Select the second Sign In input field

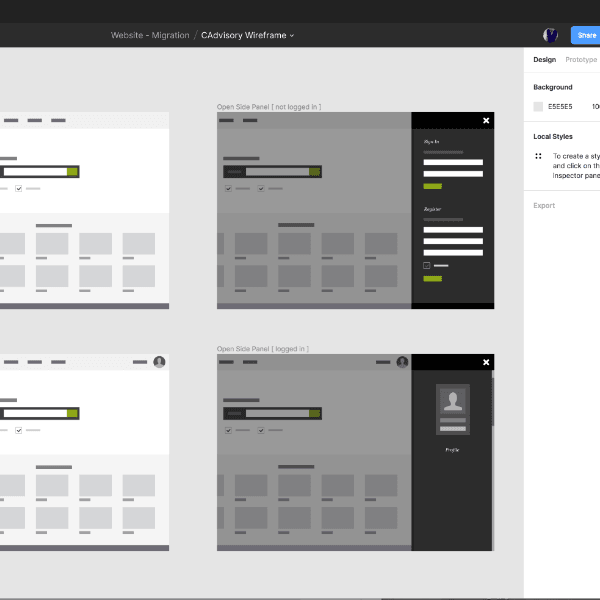click(453, 174)
